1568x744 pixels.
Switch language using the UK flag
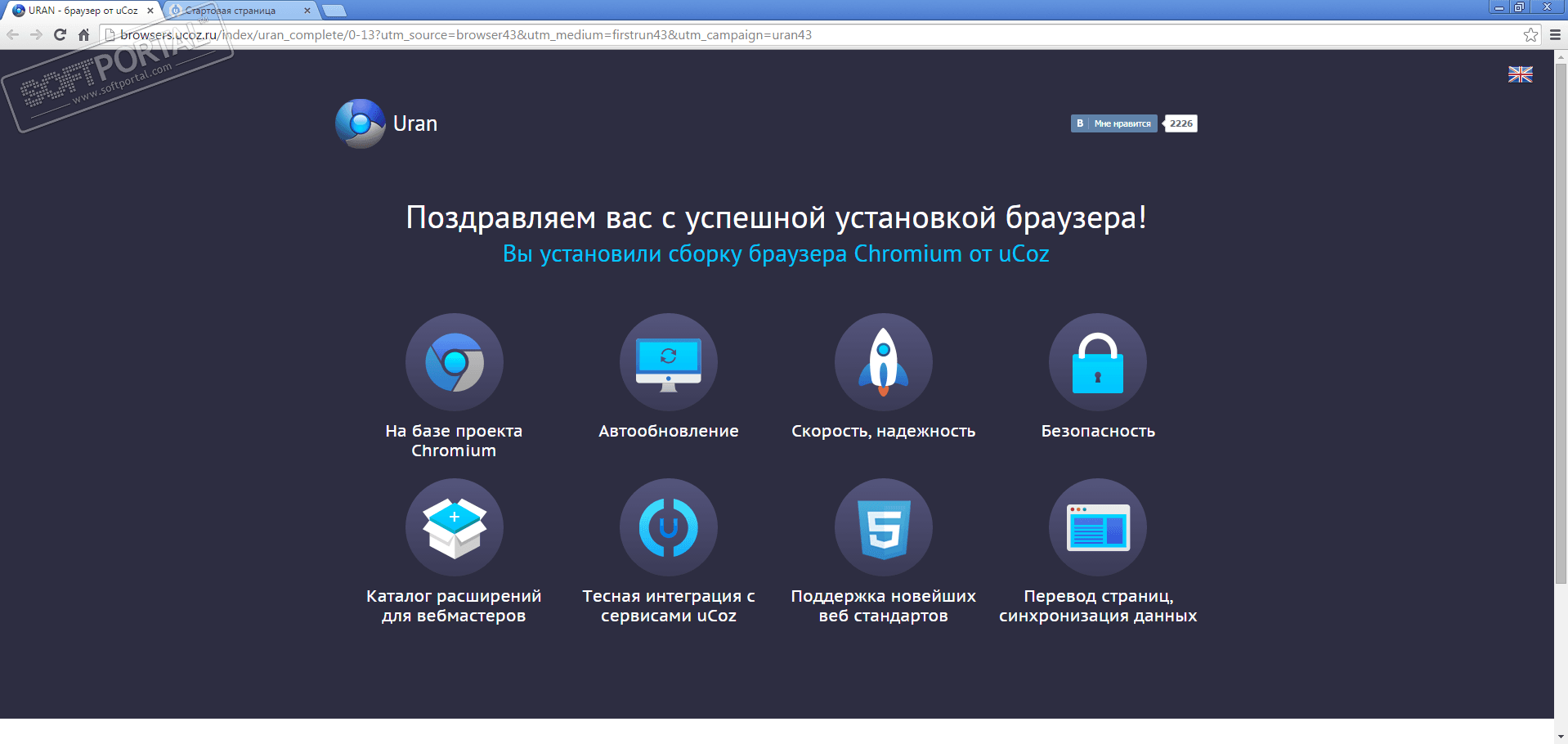click(1521, 74)
